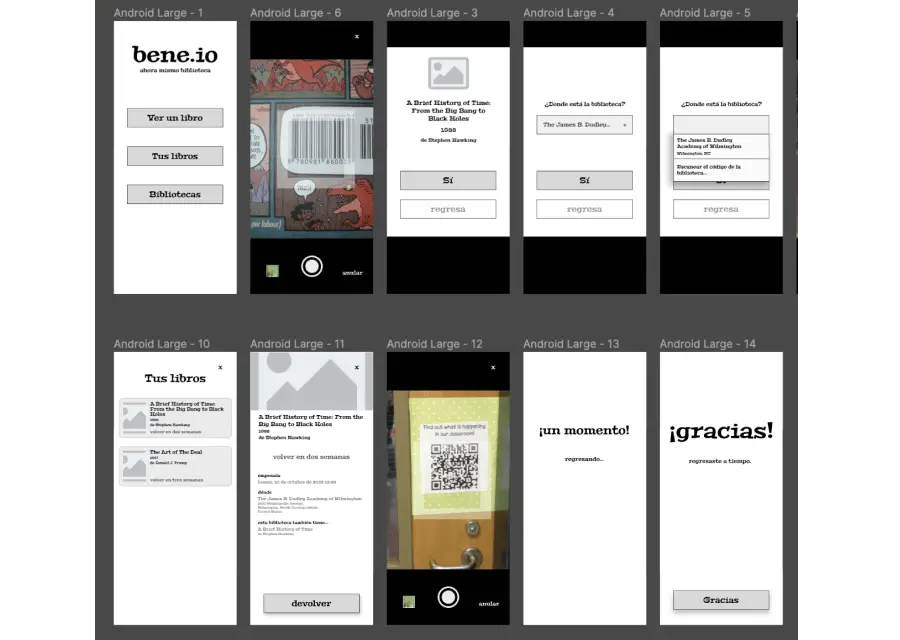Screen dimensions: 900x640
Task: Click the 'Tus libros' button on home screen
Action: tap(175, 156)
